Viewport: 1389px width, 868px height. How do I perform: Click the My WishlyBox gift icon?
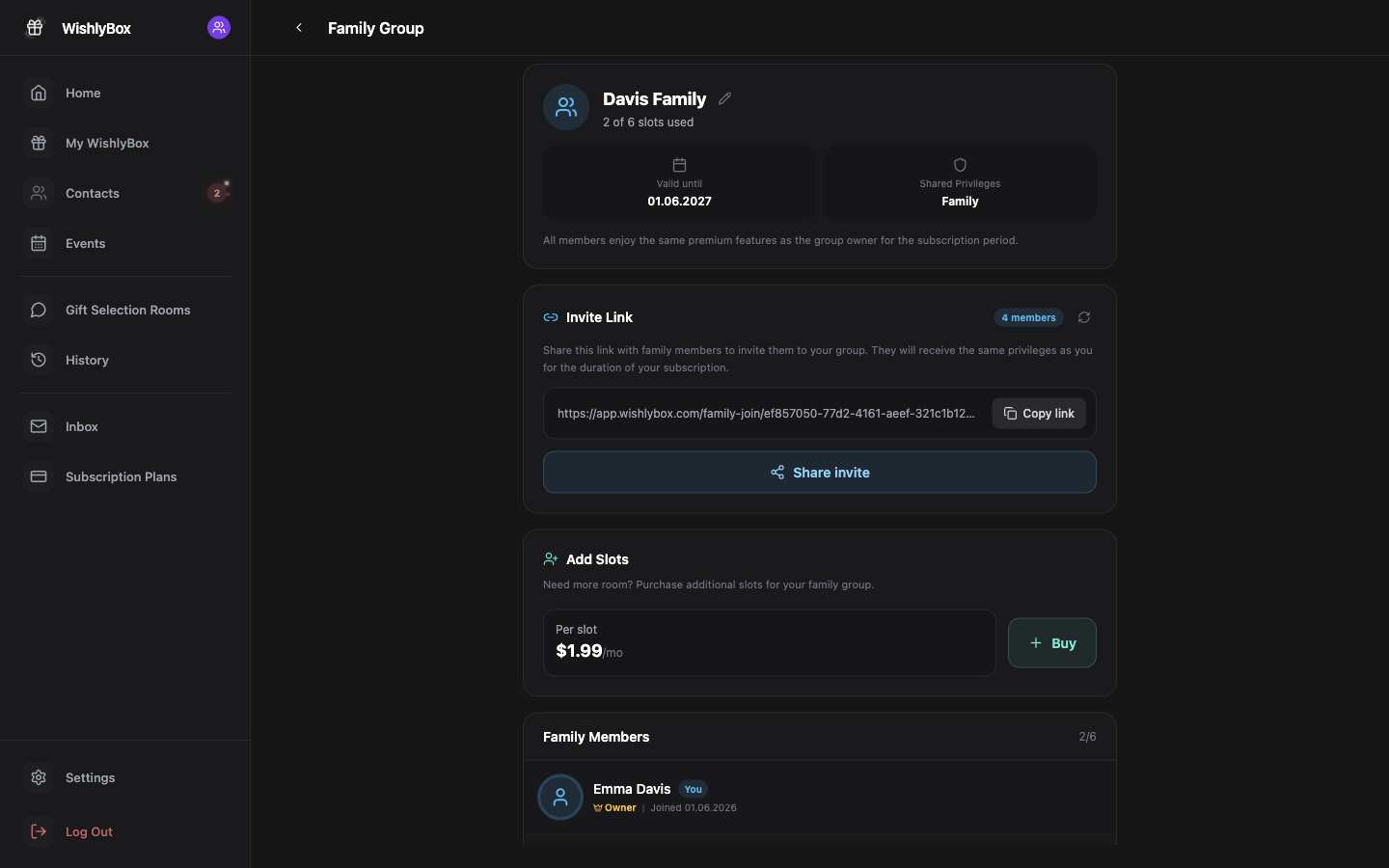pyautogui.click(x=39, y=143)
